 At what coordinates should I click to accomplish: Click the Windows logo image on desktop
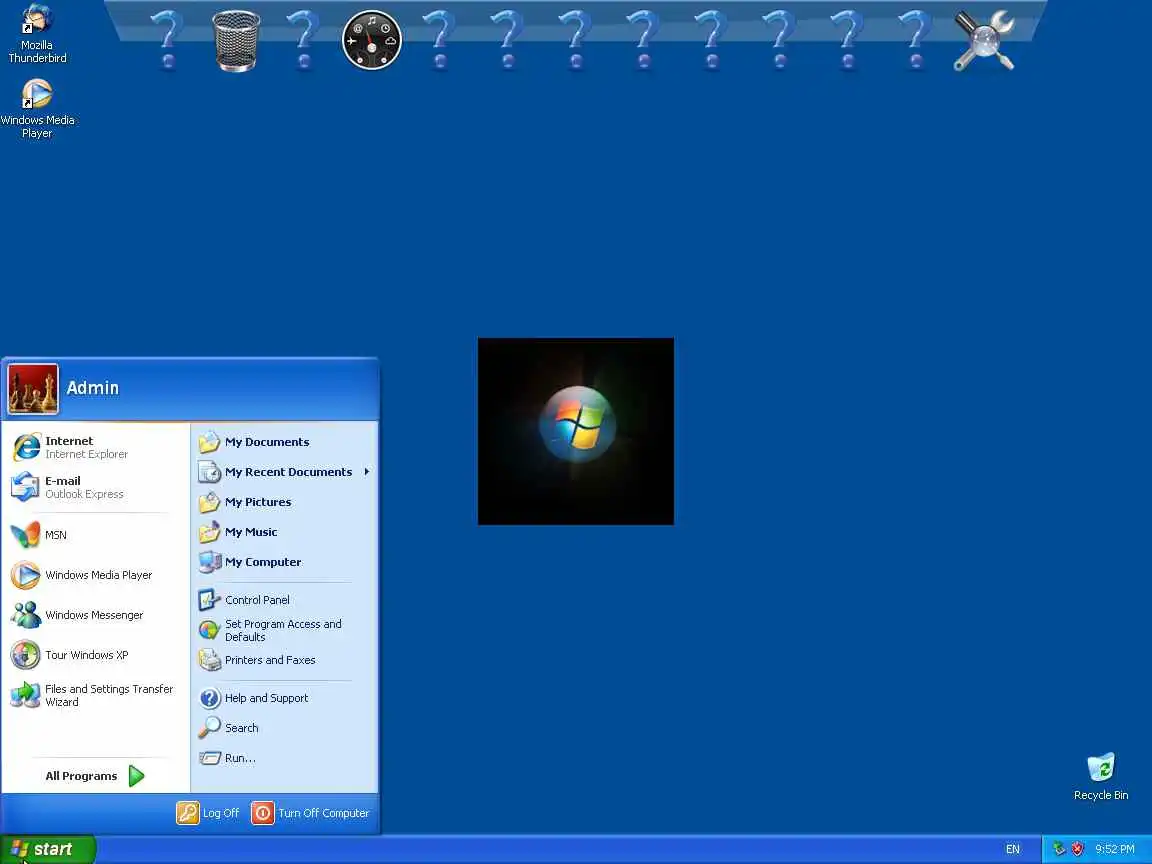tap(576, 431)
